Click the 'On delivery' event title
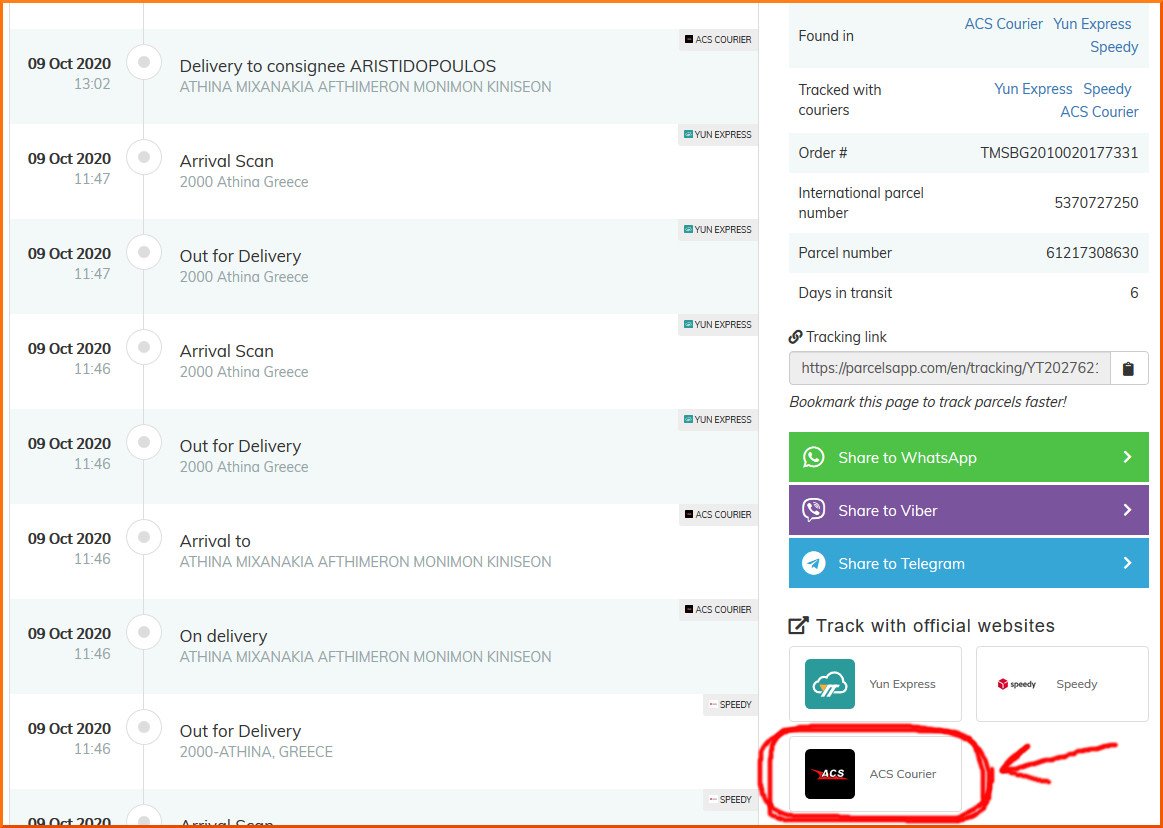1163x828 pixels. pyautogui.click(x=223, y=636)
